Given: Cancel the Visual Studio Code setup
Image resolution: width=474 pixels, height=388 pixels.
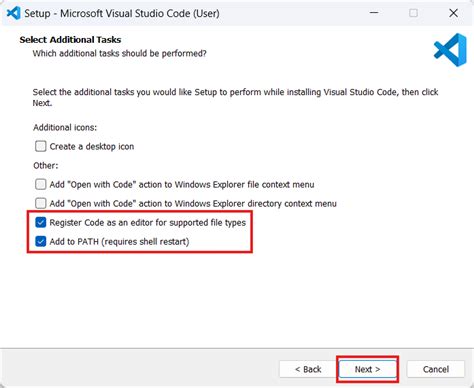Looking at the screenshot, I should pyautogui.click(x=436, y=369).
